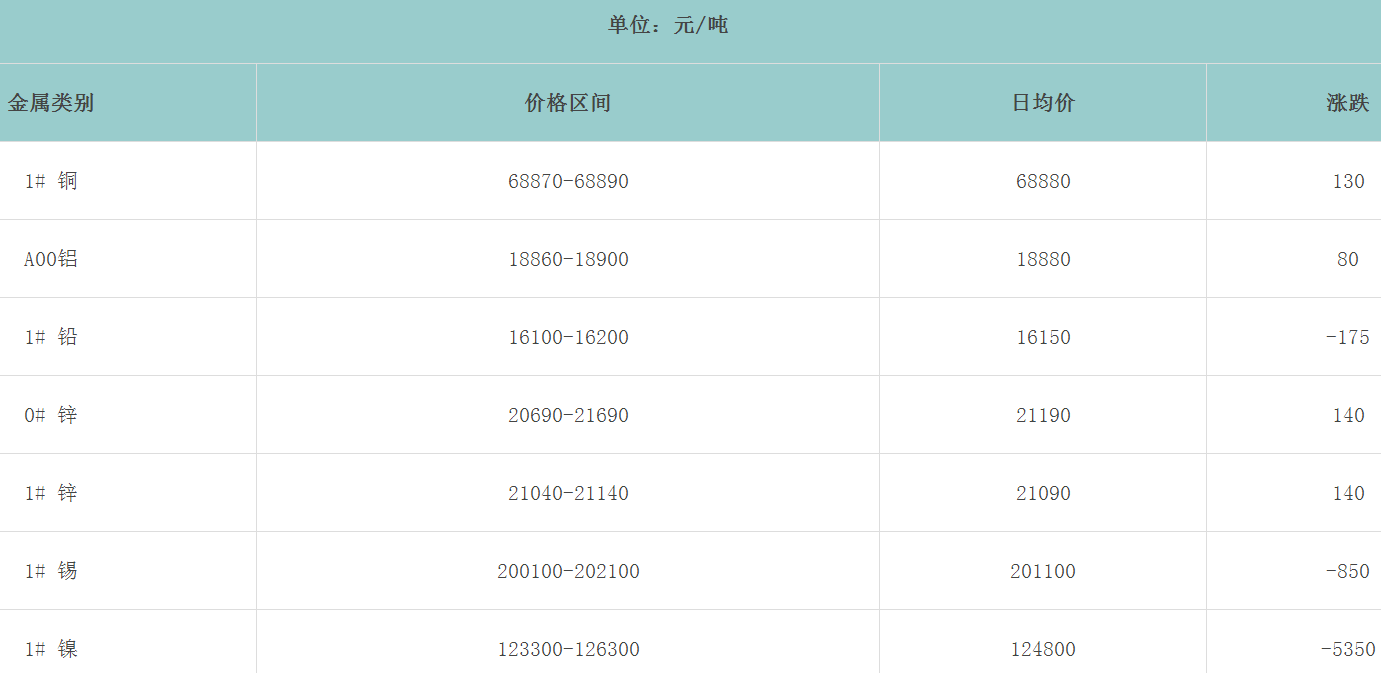This screenshot has height=673, width=1381.
Task: Click the daily average price 16150
Action: tap(1043, 337)
